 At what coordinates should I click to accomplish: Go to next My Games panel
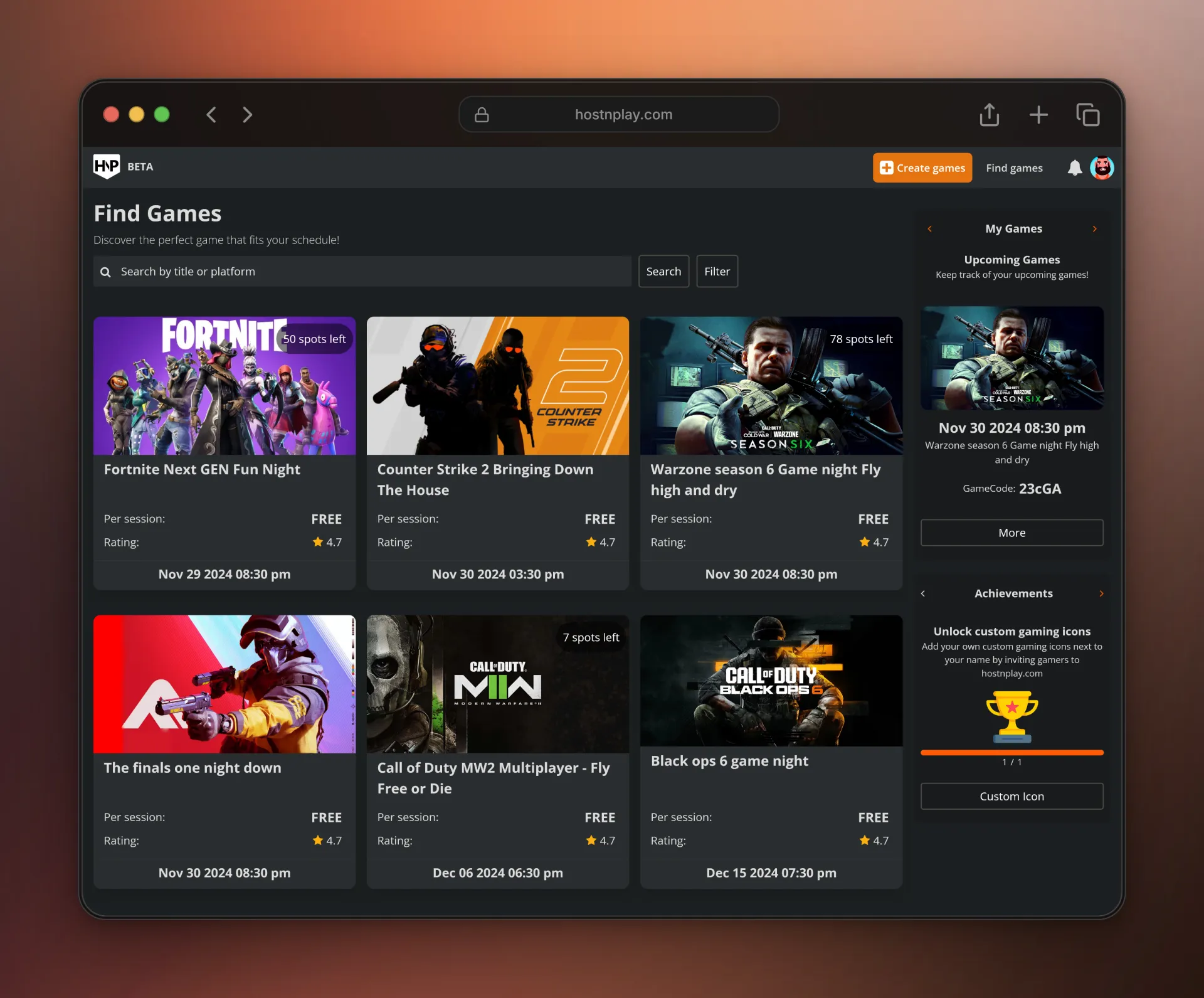[1095, 229]
